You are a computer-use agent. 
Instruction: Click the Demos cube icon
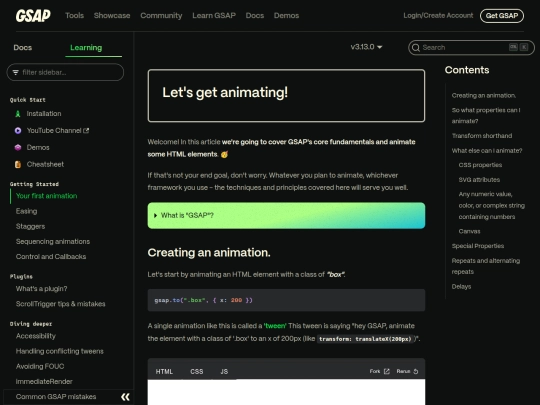click(18, 147)
